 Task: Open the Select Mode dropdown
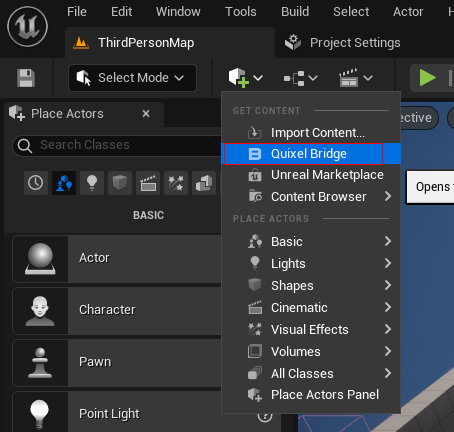(x=132, y=78)
